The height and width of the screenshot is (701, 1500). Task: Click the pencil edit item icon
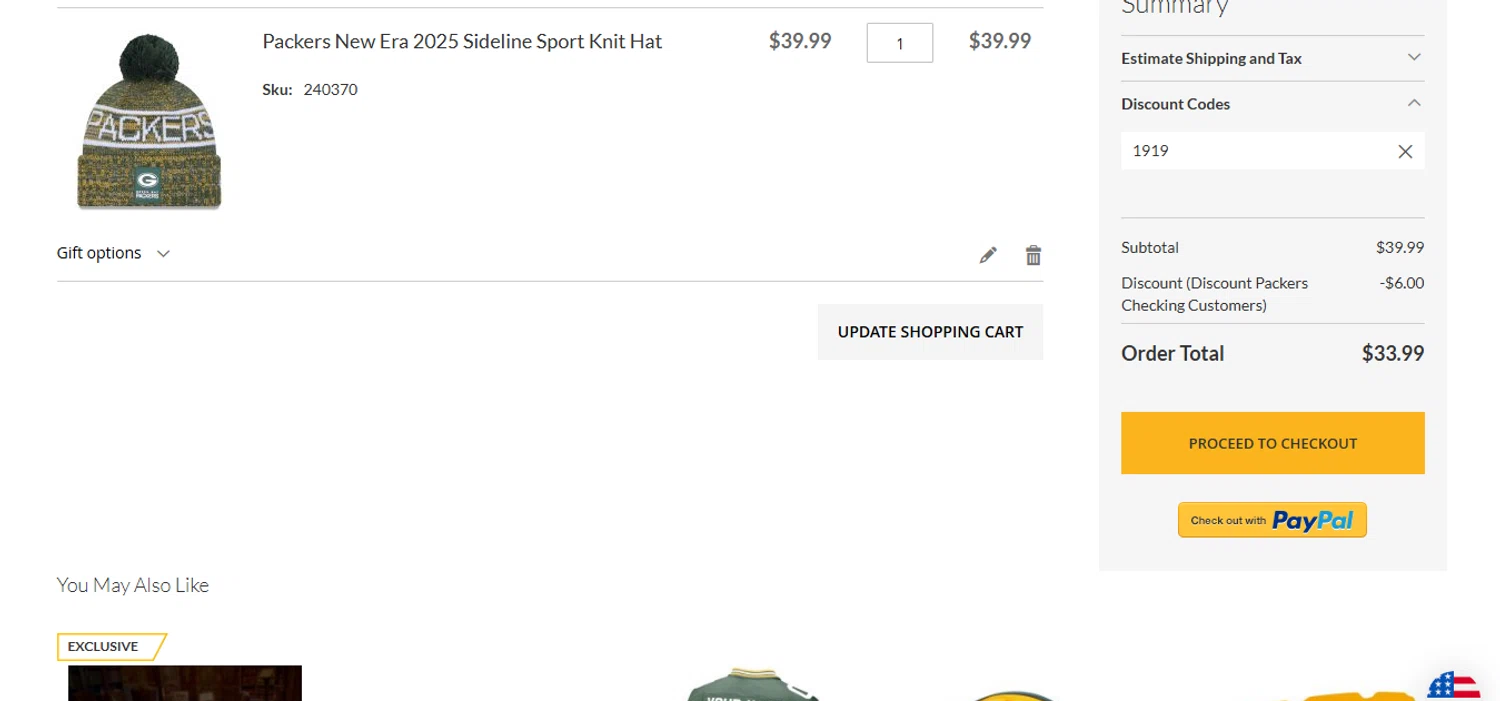pyautogui.click(x=988, y=255)
